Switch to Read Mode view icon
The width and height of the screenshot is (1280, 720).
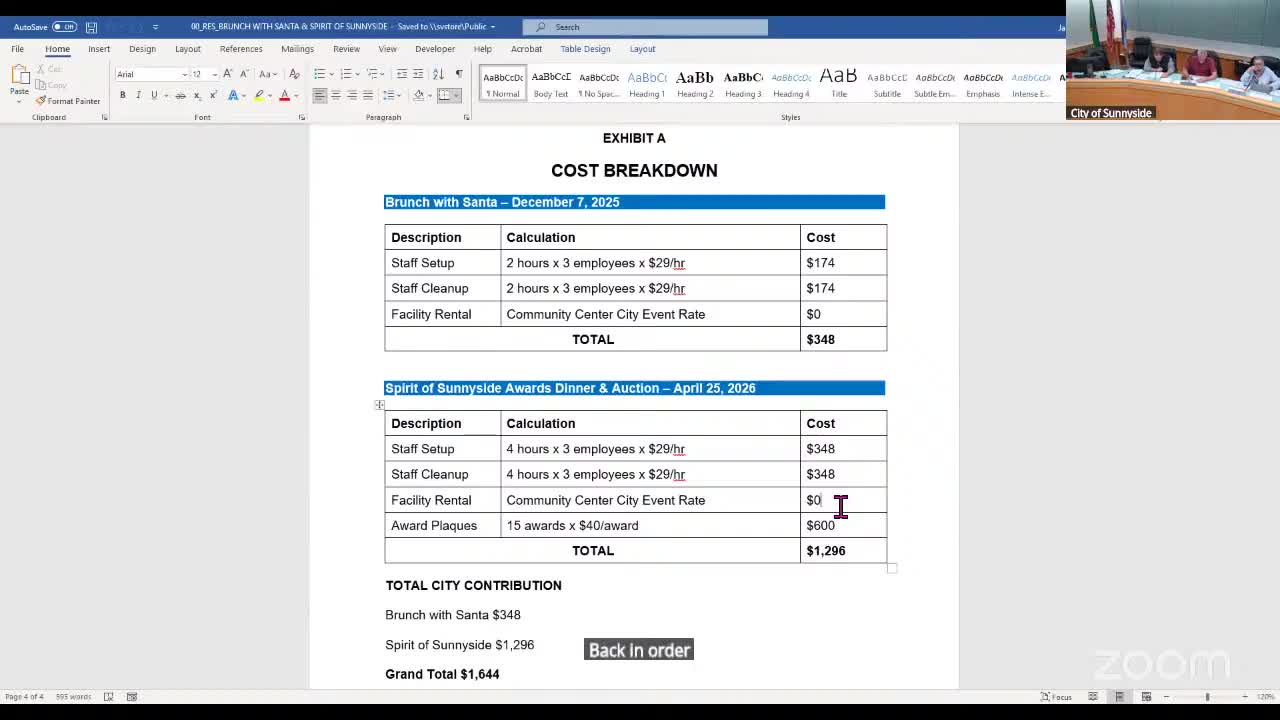coord(1093,697)
